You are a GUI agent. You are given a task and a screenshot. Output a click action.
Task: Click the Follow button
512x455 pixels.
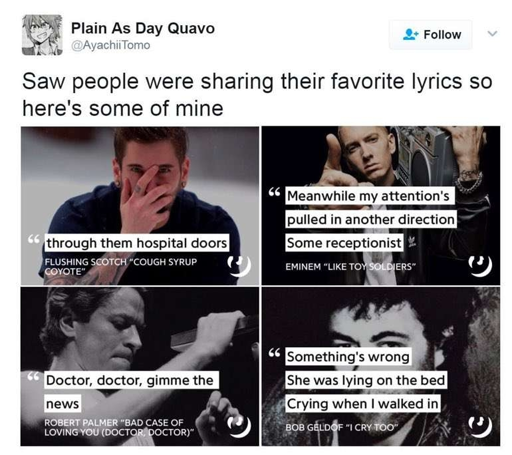[431, 35]
